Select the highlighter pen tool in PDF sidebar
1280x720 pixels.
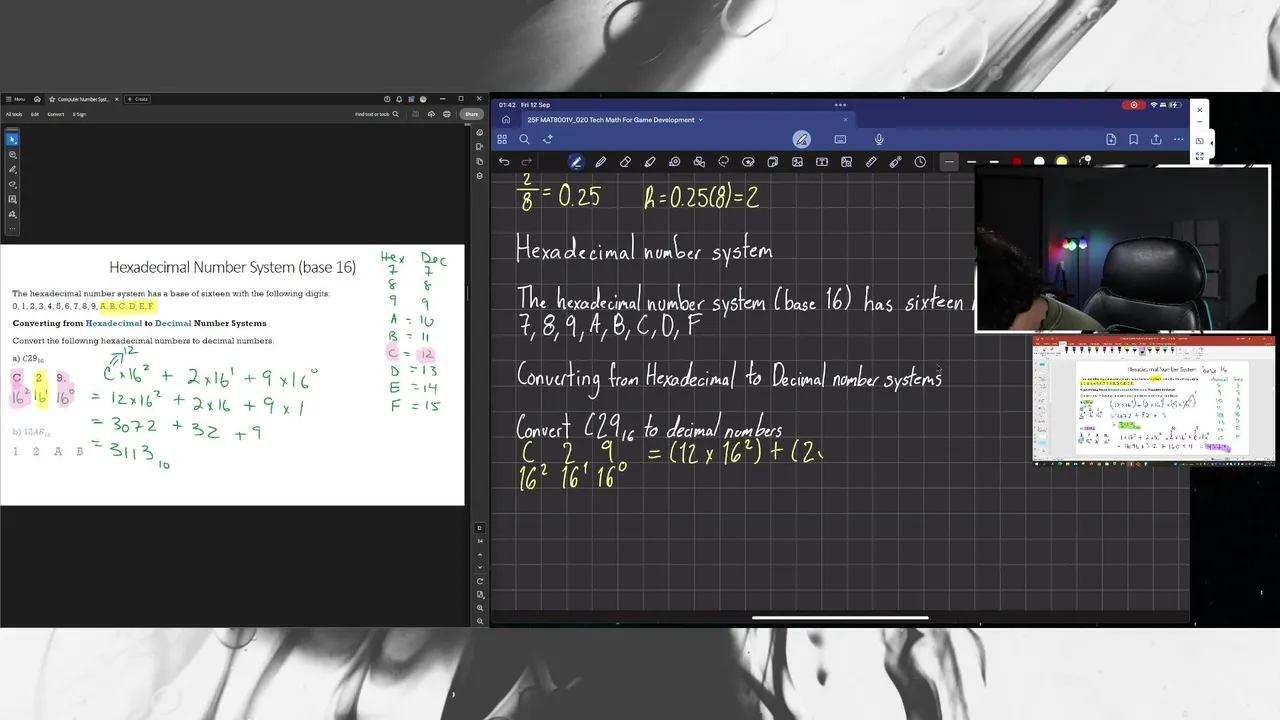pos(12,169)
